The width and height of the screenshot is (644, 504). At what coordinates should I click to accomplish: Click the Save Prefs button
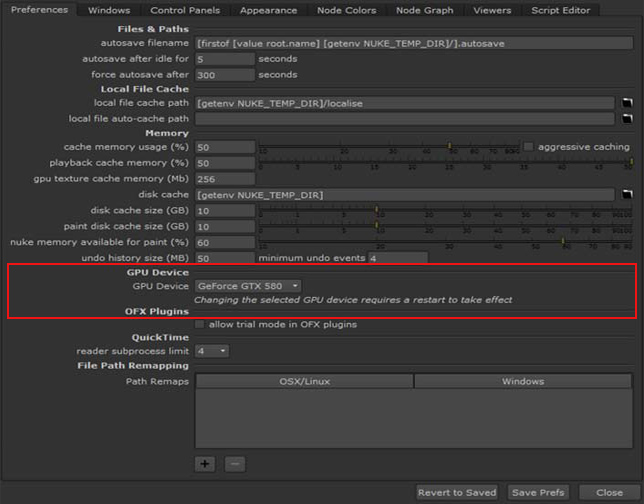(538, 492)
